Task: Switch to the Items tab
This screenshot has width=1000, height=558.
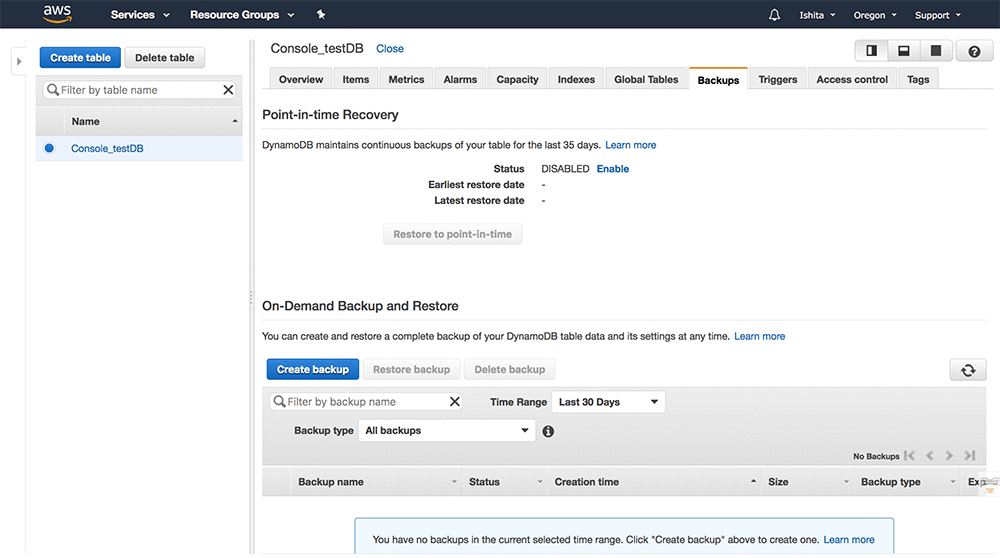Action: pos(355,79)
